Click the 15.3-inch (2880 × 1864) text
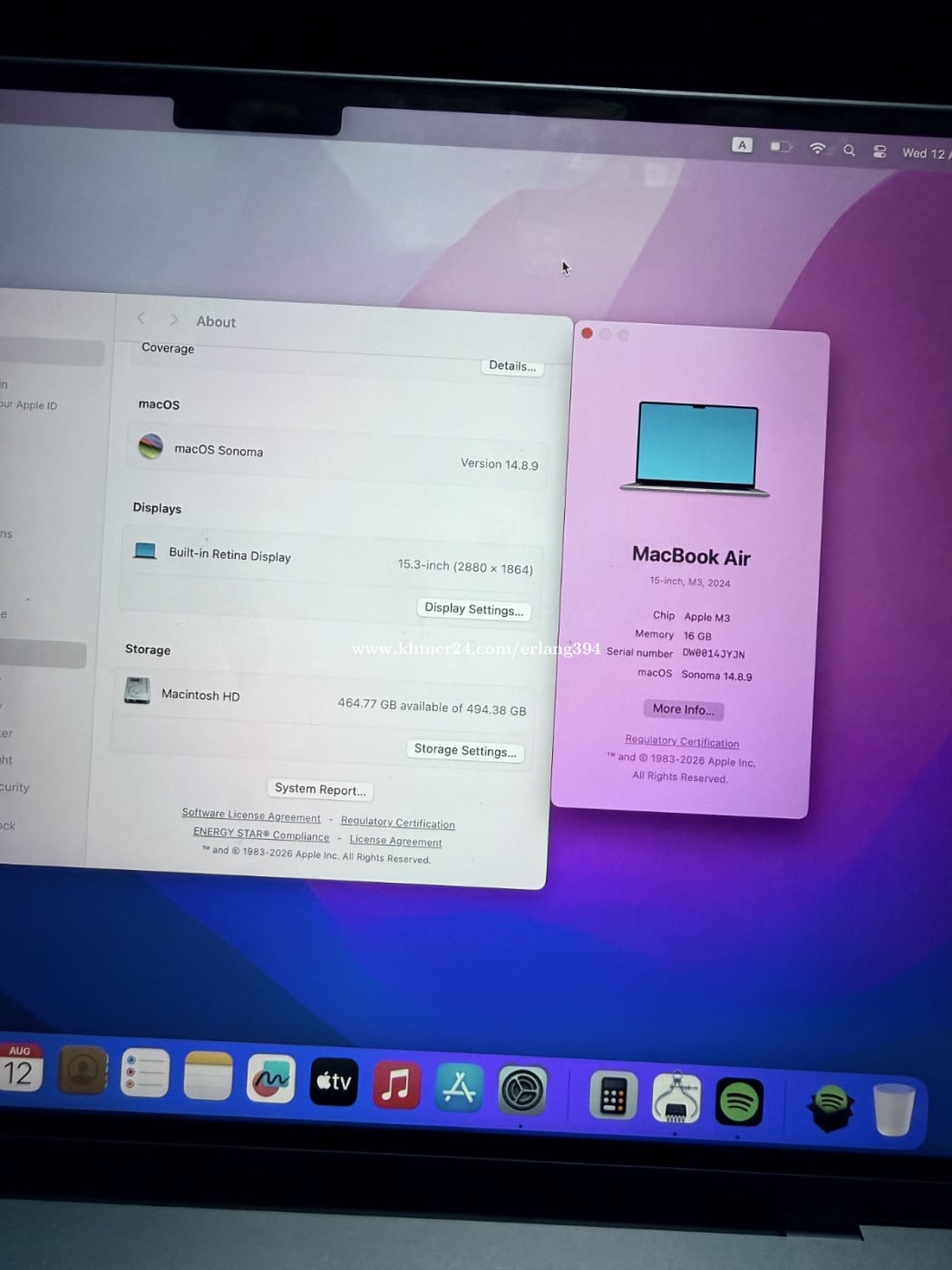952x1270 pixels. coord(465,566)
